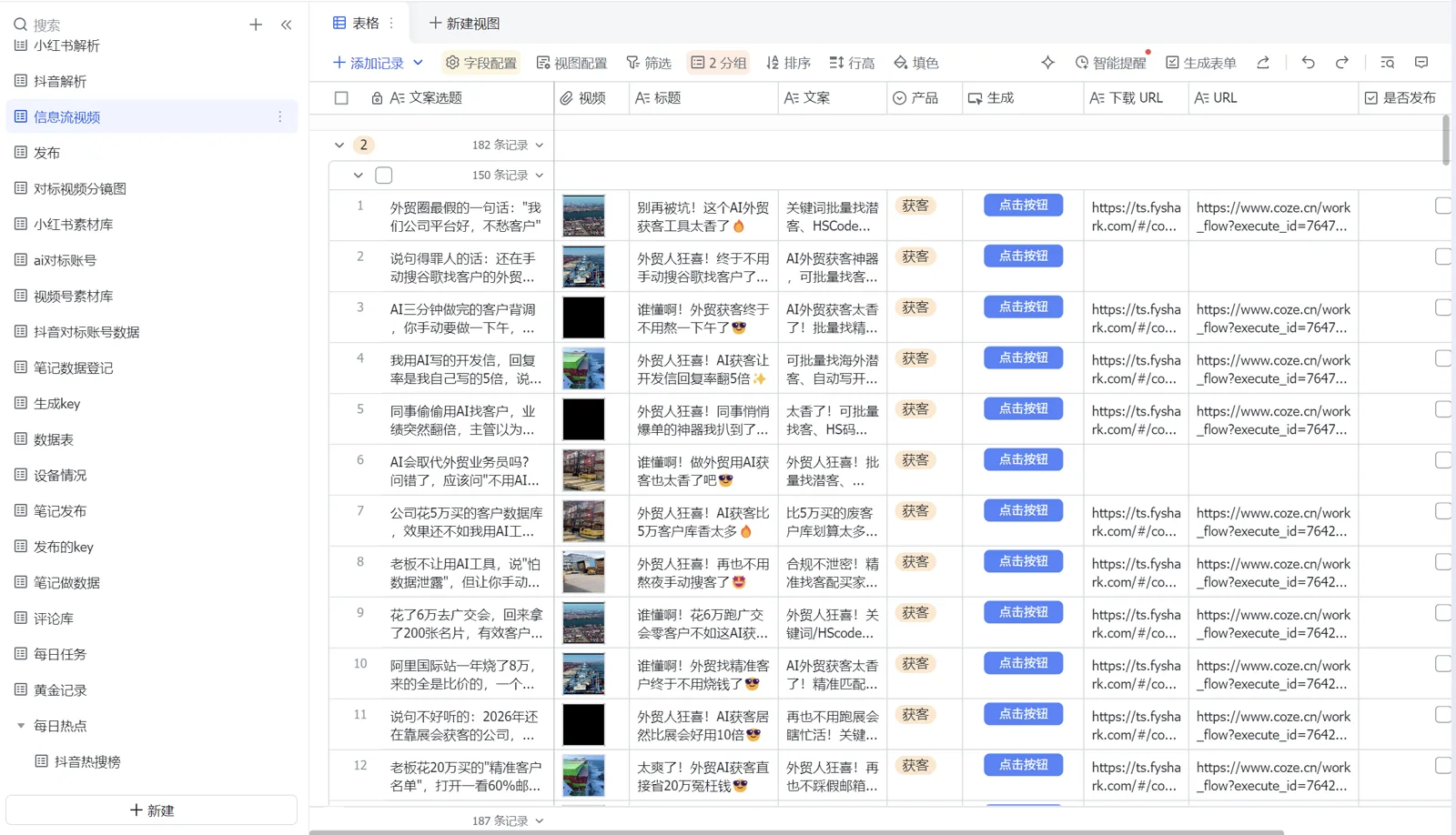Click the AI sparkle icon in toolbar

pyautogui.click(x=1048, y=62)
